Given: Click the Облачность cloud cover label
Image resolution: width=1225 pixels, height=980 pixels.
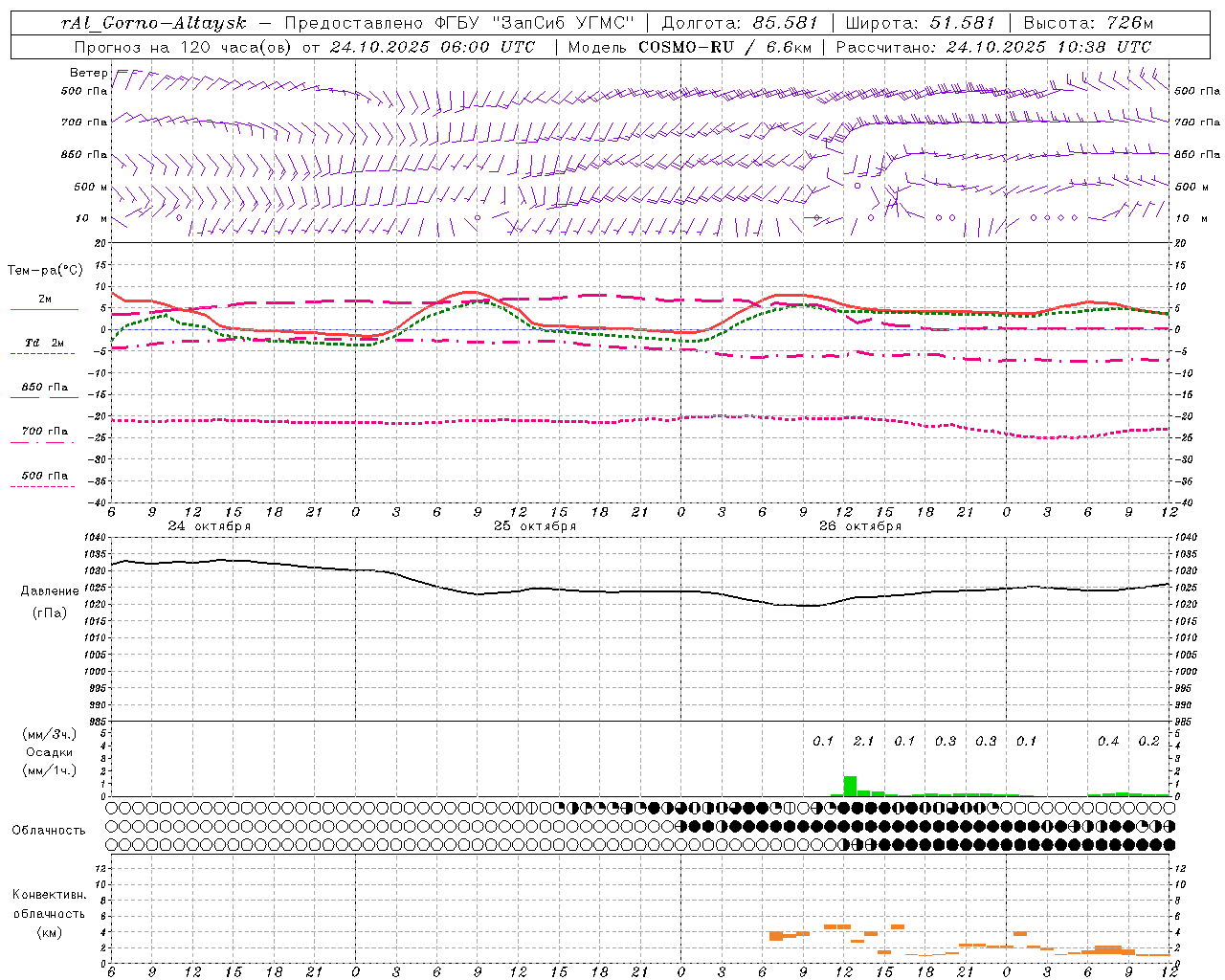Looking at the screenshot, I should coord(49,831).
